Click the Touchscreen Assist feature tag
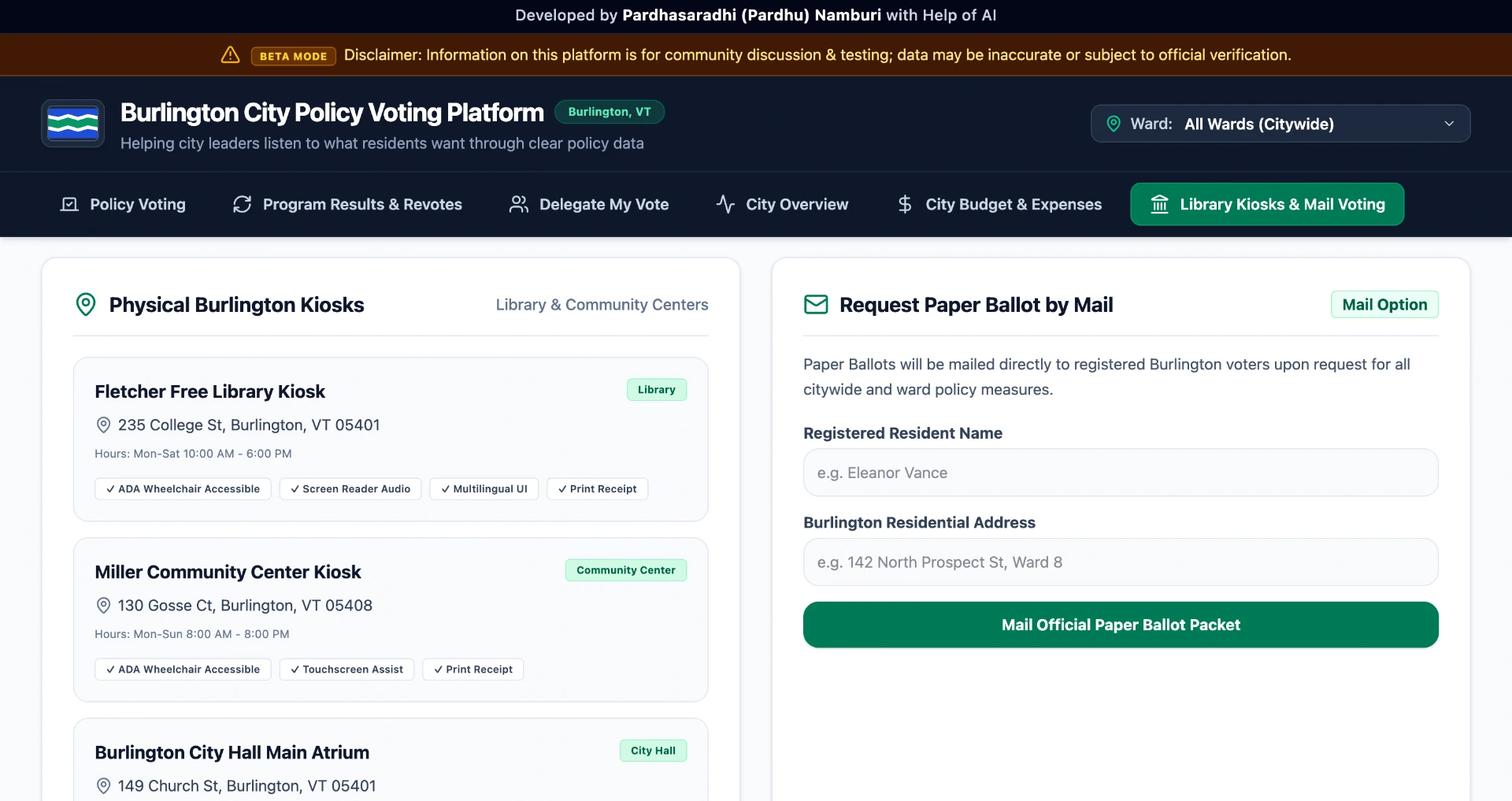 (x=346, y=669)
